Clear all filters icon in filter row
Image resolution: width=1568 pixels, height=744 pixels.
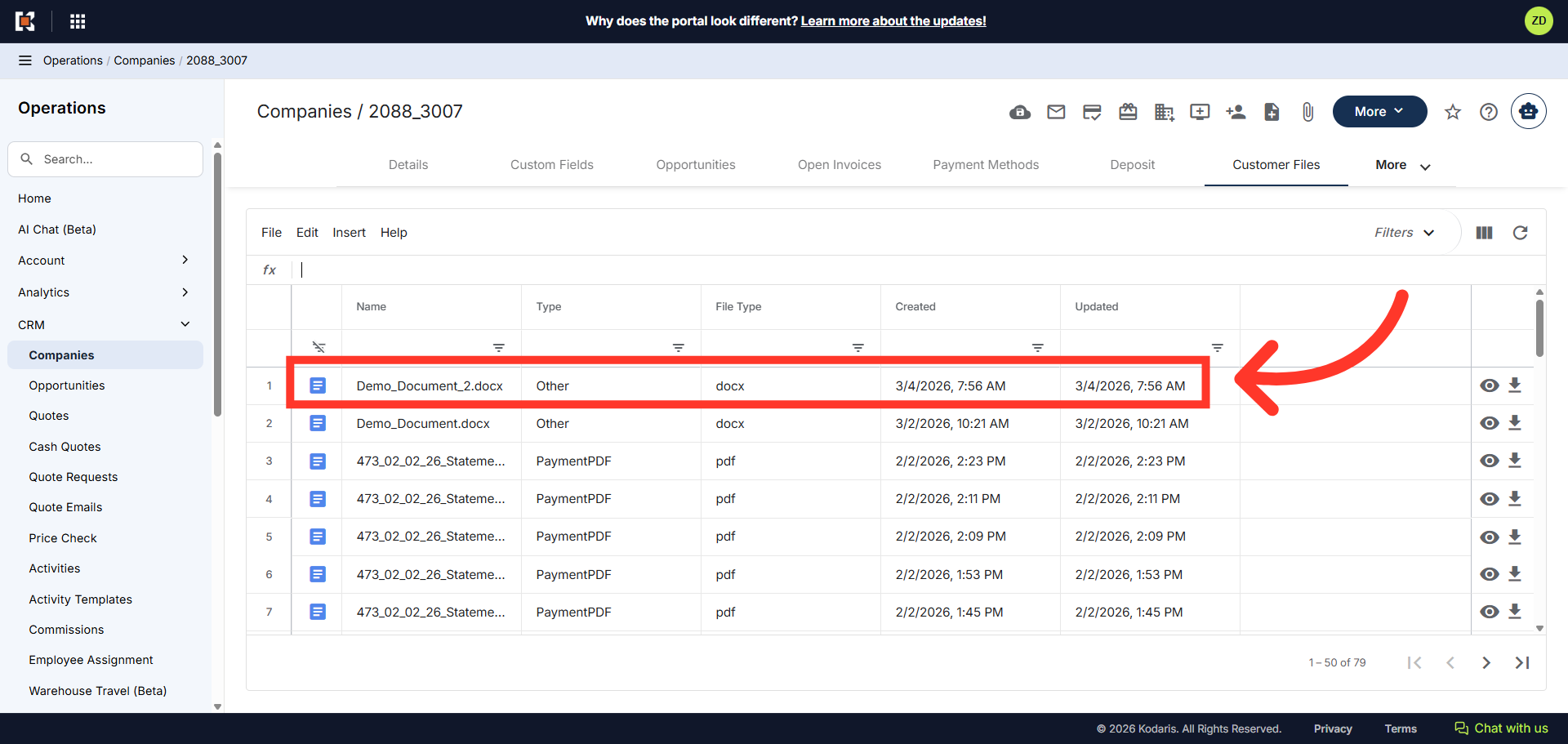[x=318, y=347]
